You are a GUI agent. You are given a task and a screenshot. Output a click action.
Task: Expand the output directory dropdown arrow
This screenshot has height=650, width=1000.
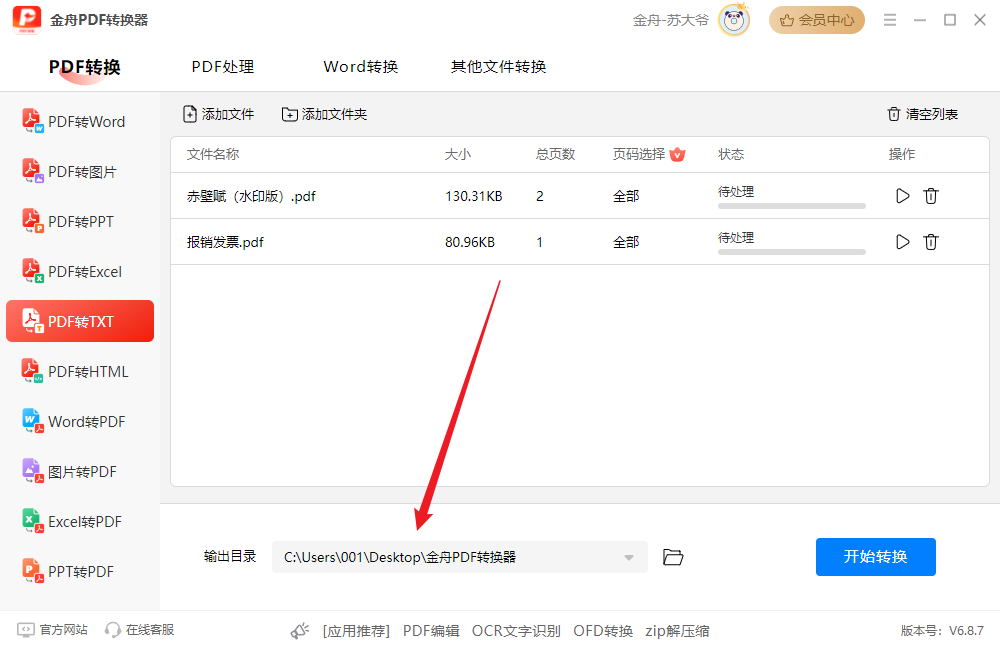click(629, 558)
